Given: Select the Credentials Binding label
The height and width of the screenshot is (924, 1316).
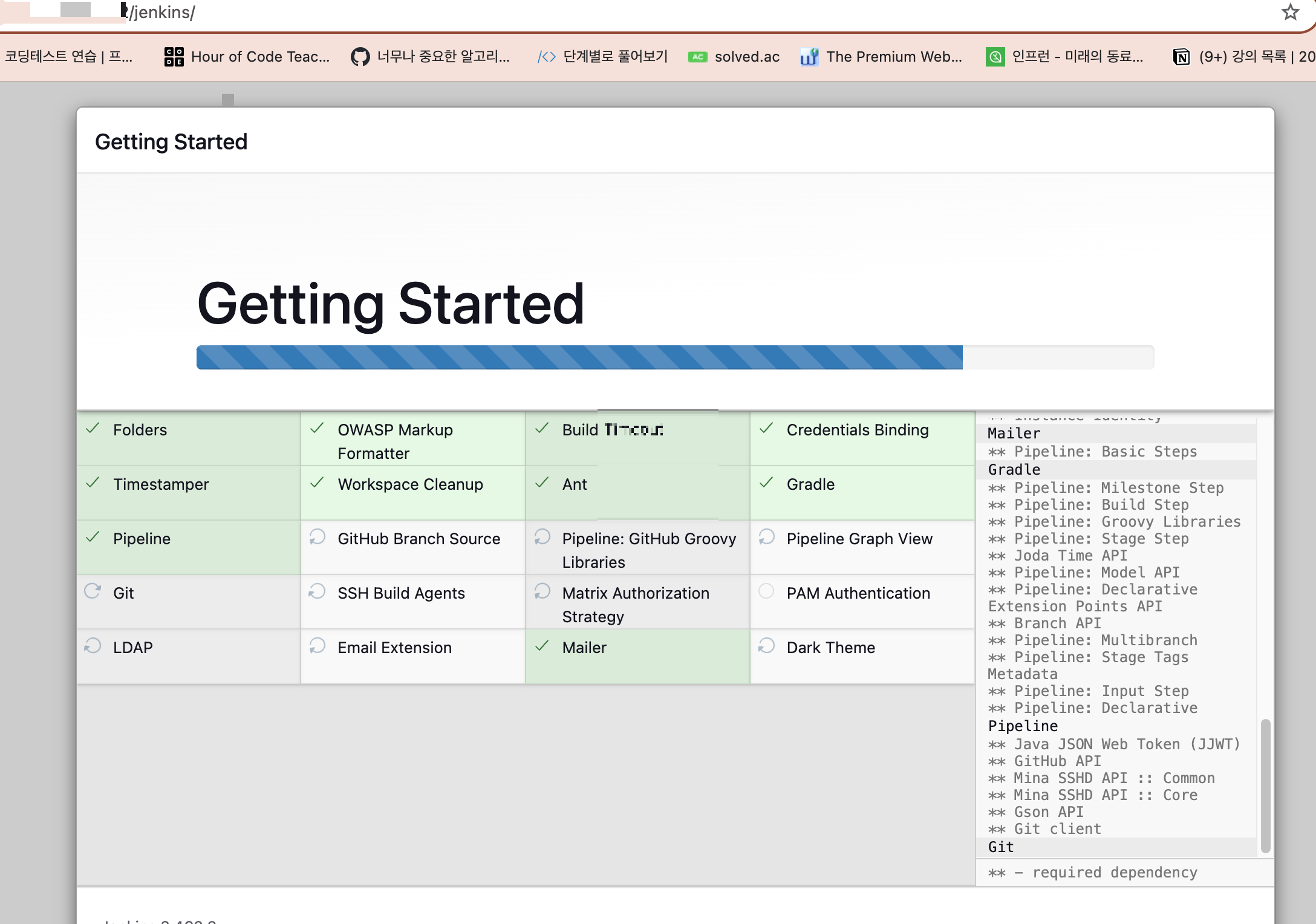Looking at the screenshot, I should click(x=858, y=430).
